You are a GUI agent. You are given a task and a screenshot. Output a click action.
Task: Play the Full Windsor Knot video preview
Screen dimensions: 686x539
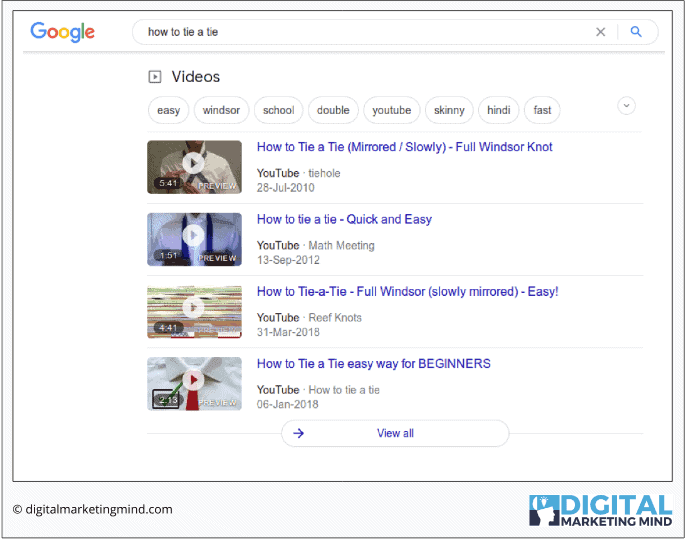point(194,165)
